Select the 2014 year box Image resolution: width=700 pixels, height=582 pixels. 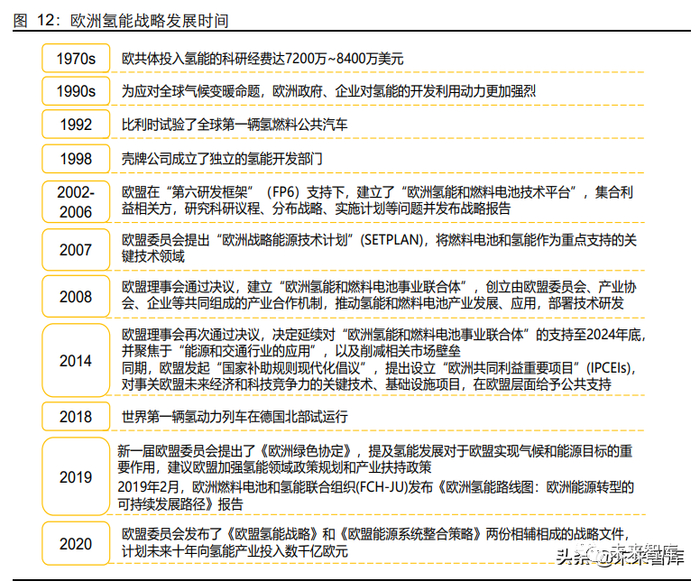(x=76, y=360)
